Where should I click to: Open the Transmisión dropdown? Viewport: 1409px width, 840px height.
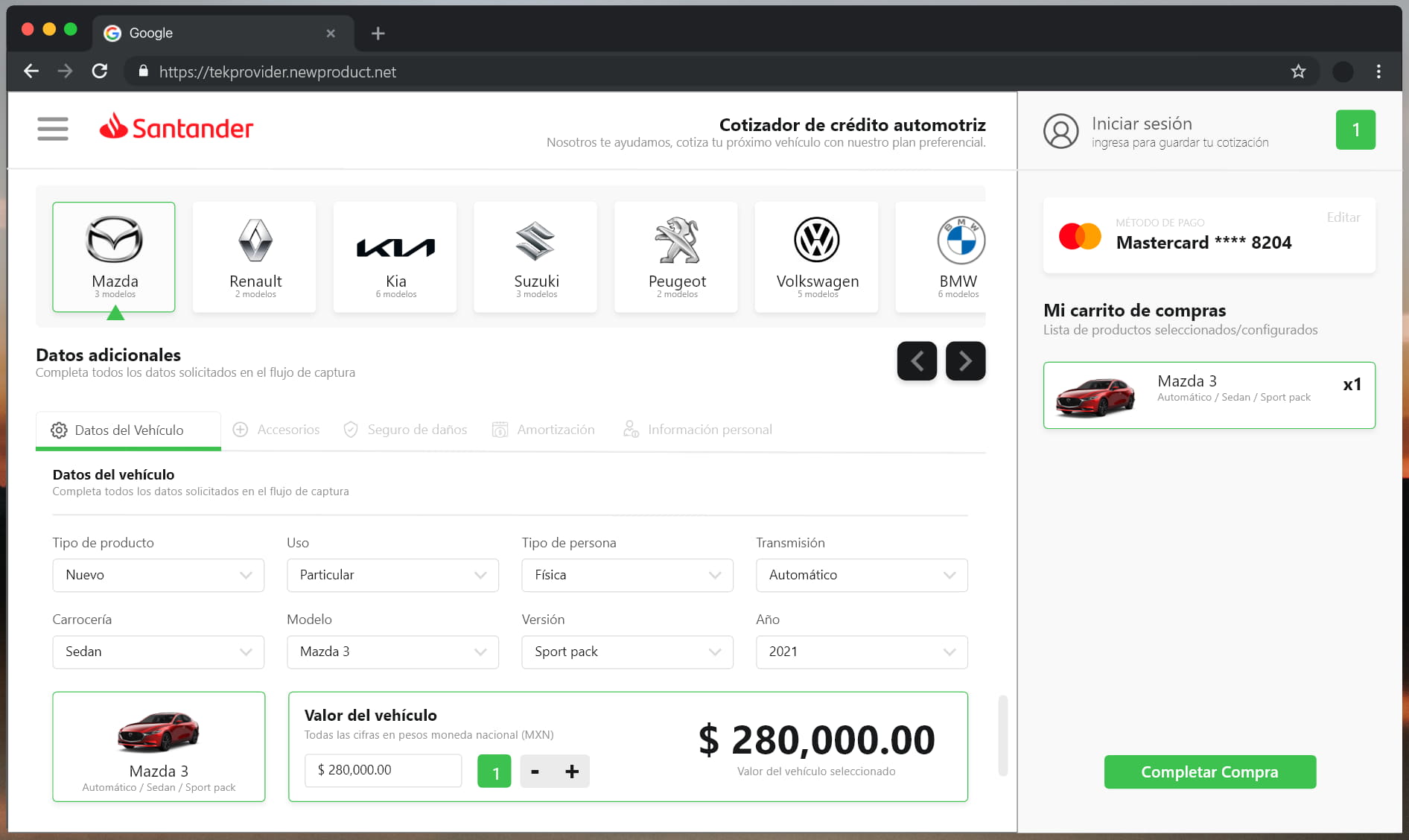pos(862,575)
